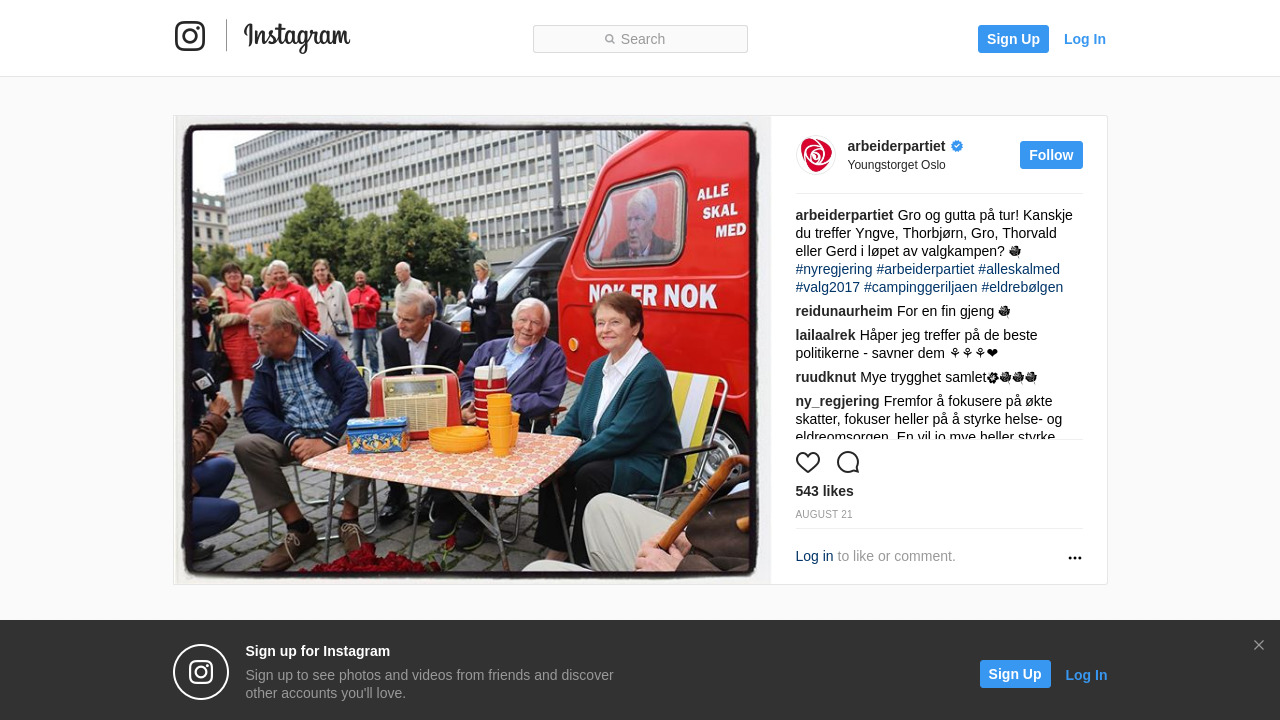Open the three-dot more options menu
Image resolution: width=1280 pixels, height=720 pixels.
1075,558
